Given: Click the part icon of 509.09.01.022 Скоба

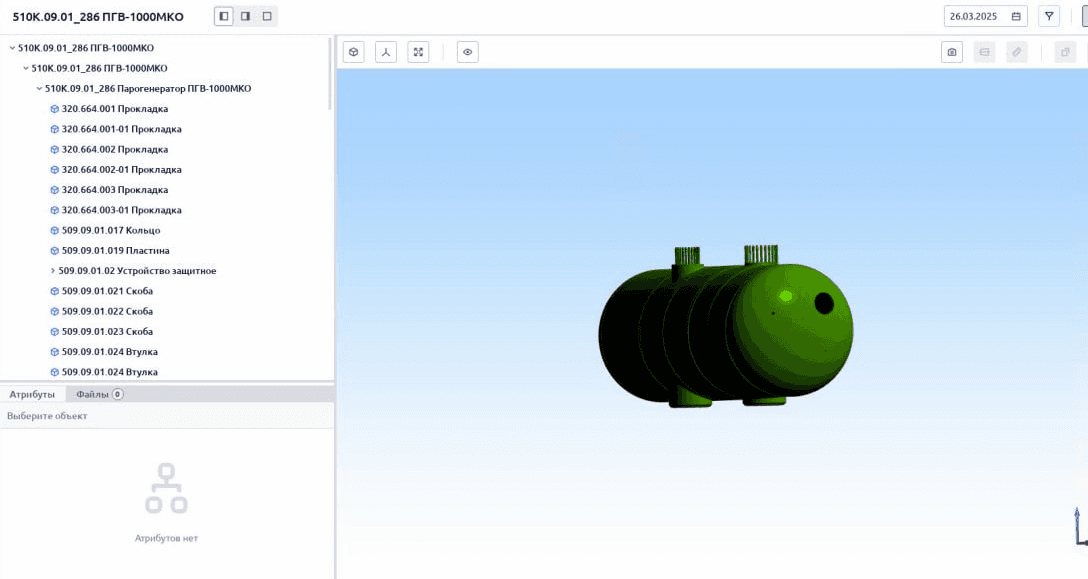Looking at the screenshot, I should coord(54,311).
